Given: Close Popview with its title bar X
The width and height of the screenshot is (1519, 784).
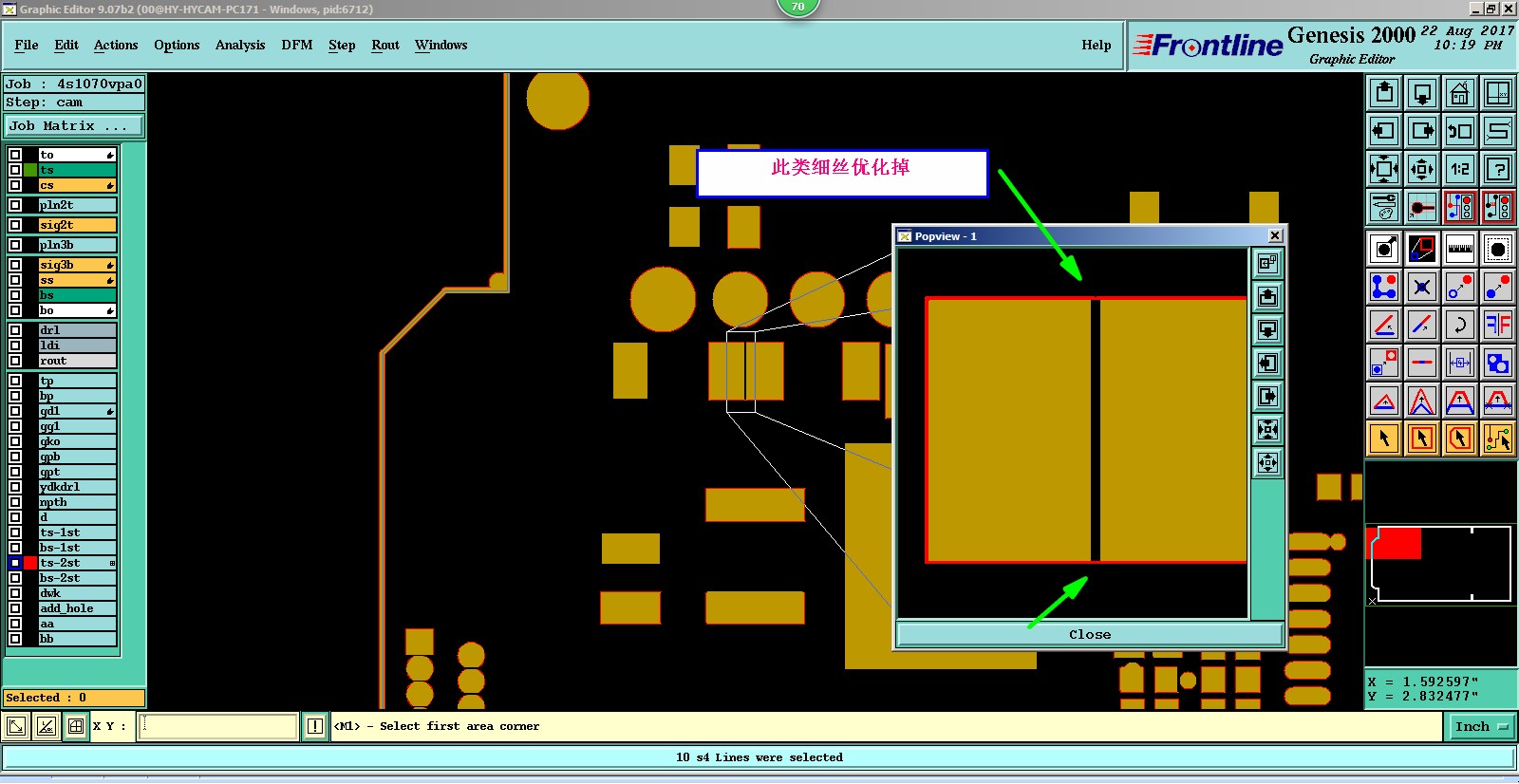Looking at the screenshot, I should click(1275, 235).
